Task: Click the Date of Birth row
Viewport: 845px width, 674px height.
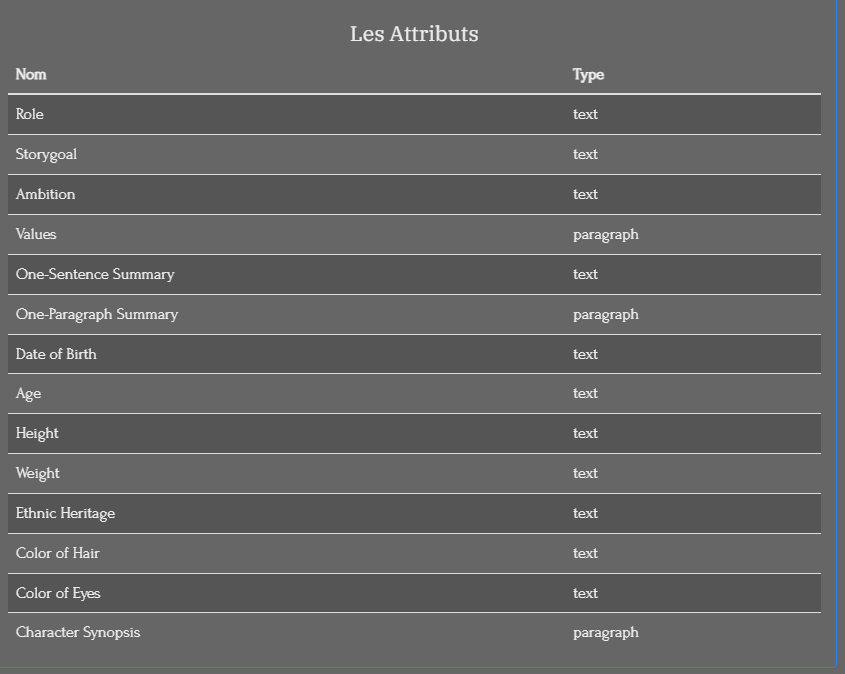Action: coord(414,354)
